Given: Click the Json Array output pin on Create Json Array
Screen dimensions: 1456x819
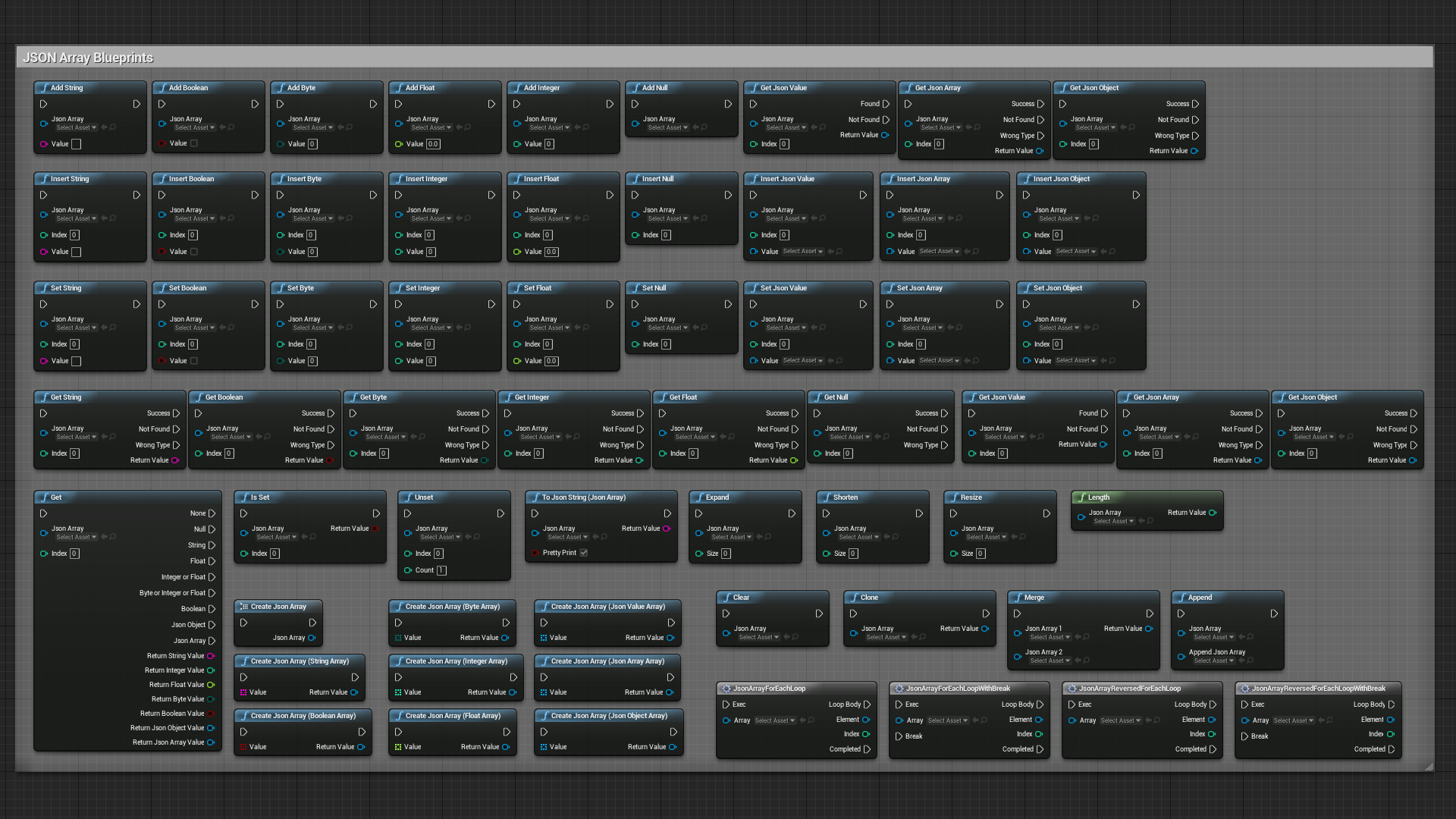Looking at the screenshot, I should tap(312, 638).
